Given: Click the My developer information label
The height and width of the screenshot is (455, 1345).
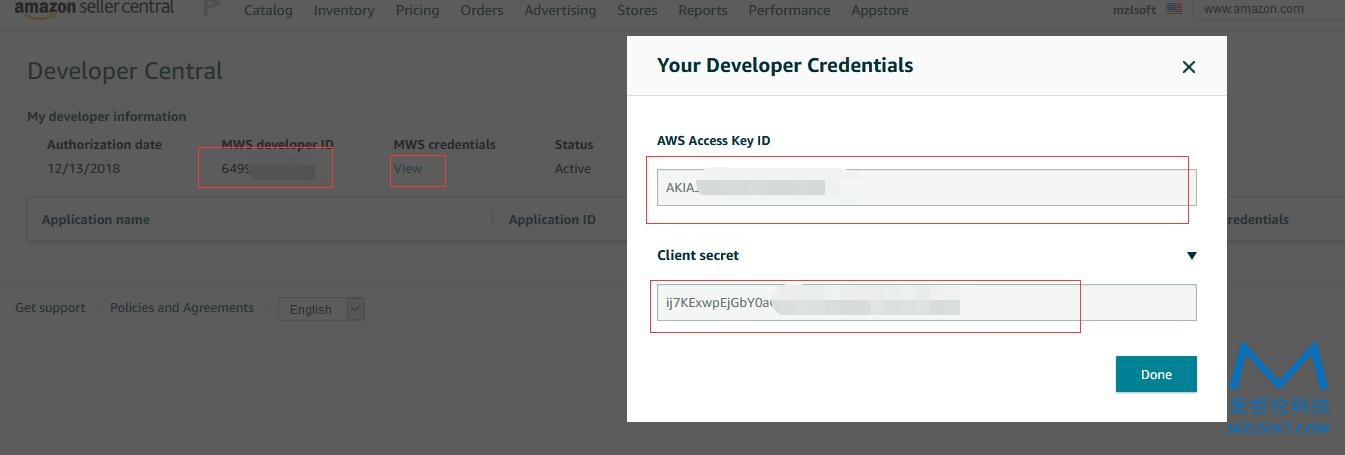Looking at the screenshot, I should (107, 117).
